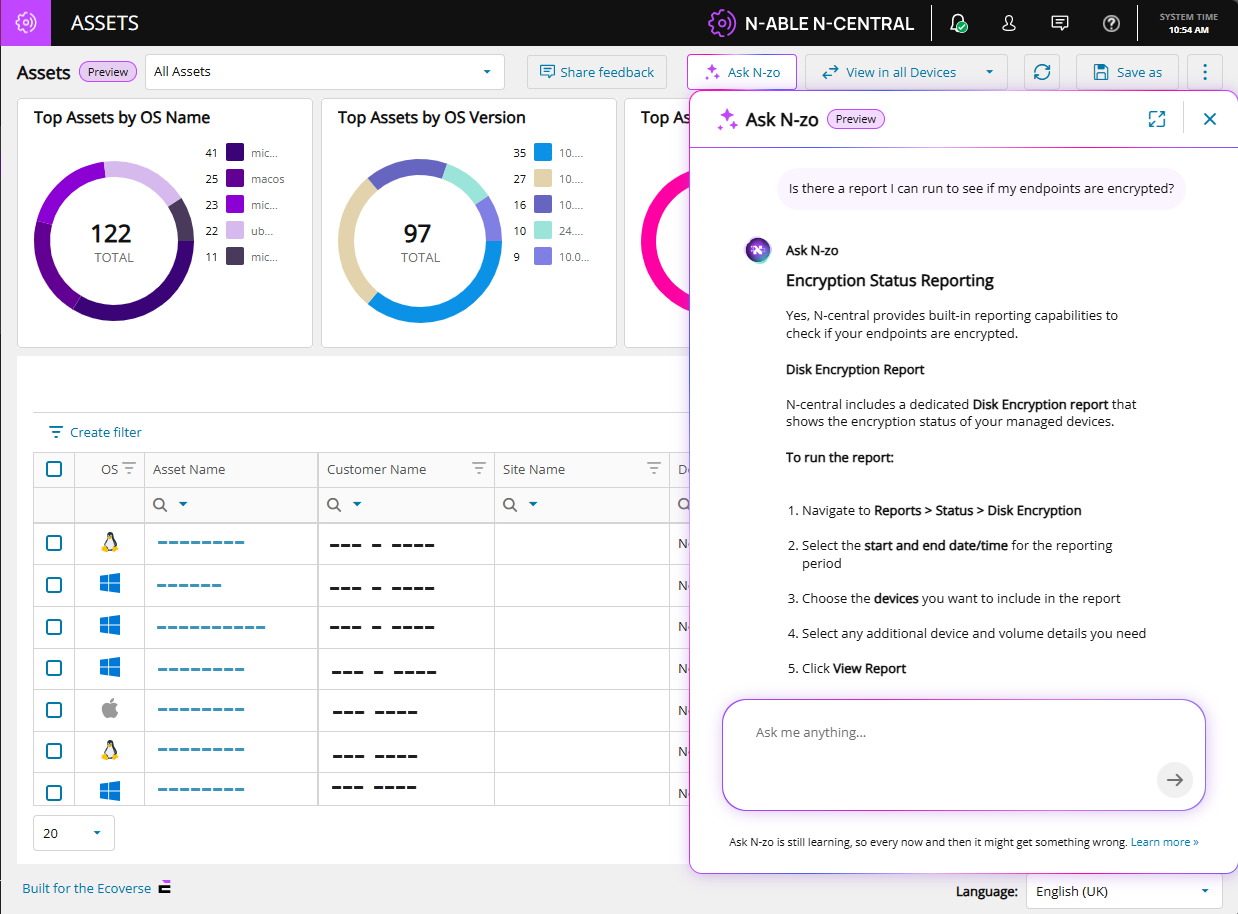Open the Language English (UK) dropdown
This screenshot has width=1238, height=914.
point(1123,891)
